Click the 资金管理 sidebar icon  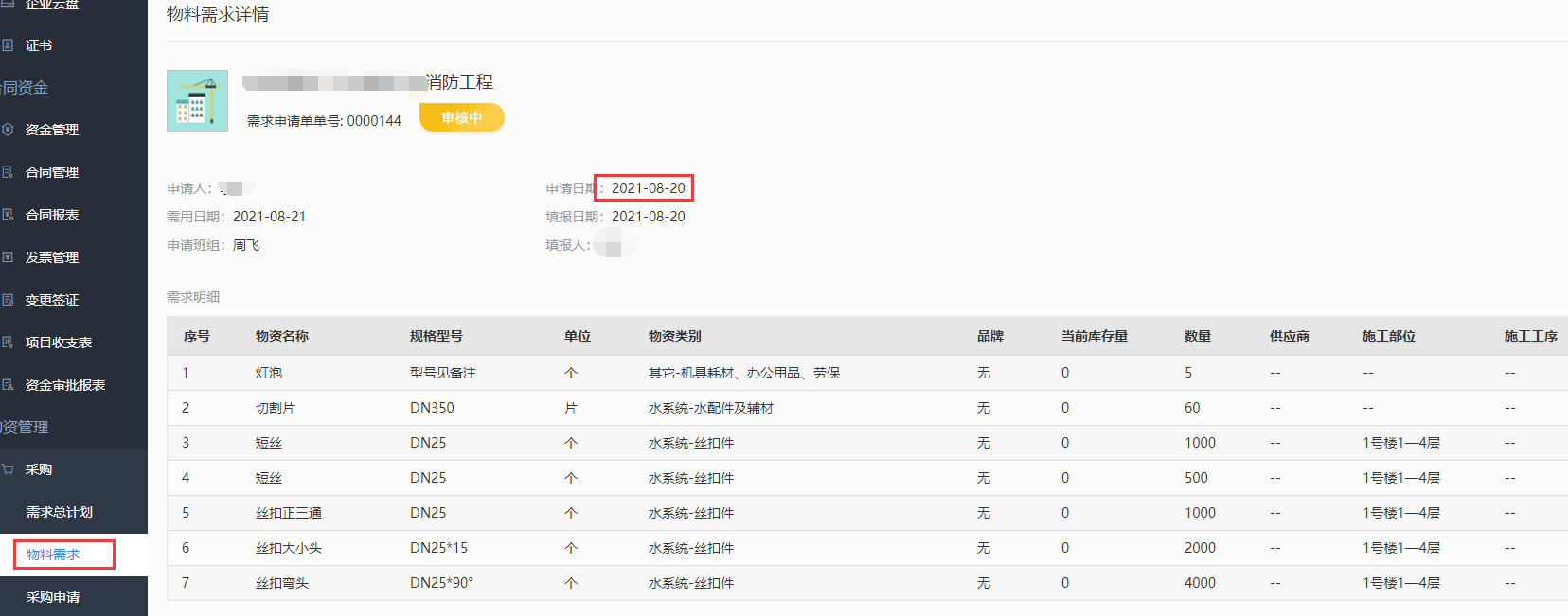[x=8, y=130]
